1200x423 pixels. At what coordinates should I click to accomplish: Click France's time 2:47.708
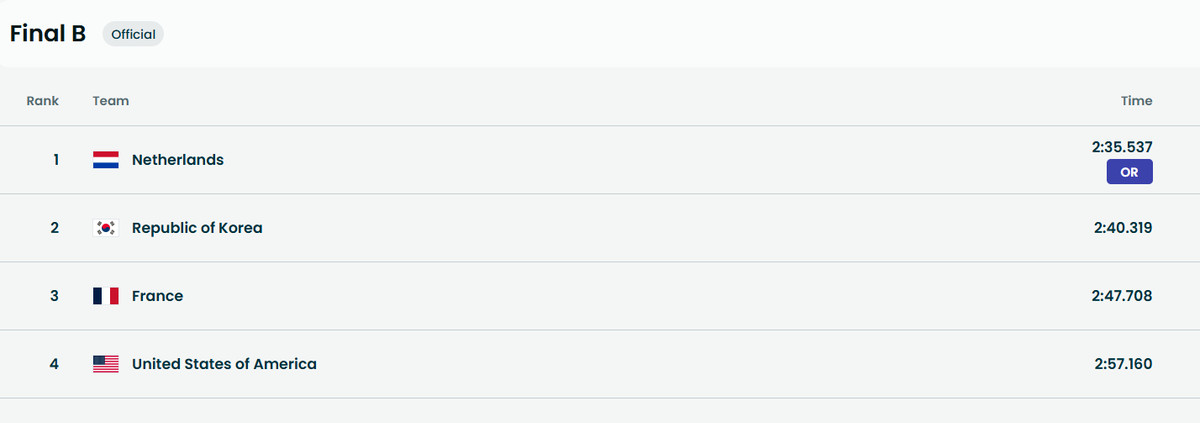1123,296
